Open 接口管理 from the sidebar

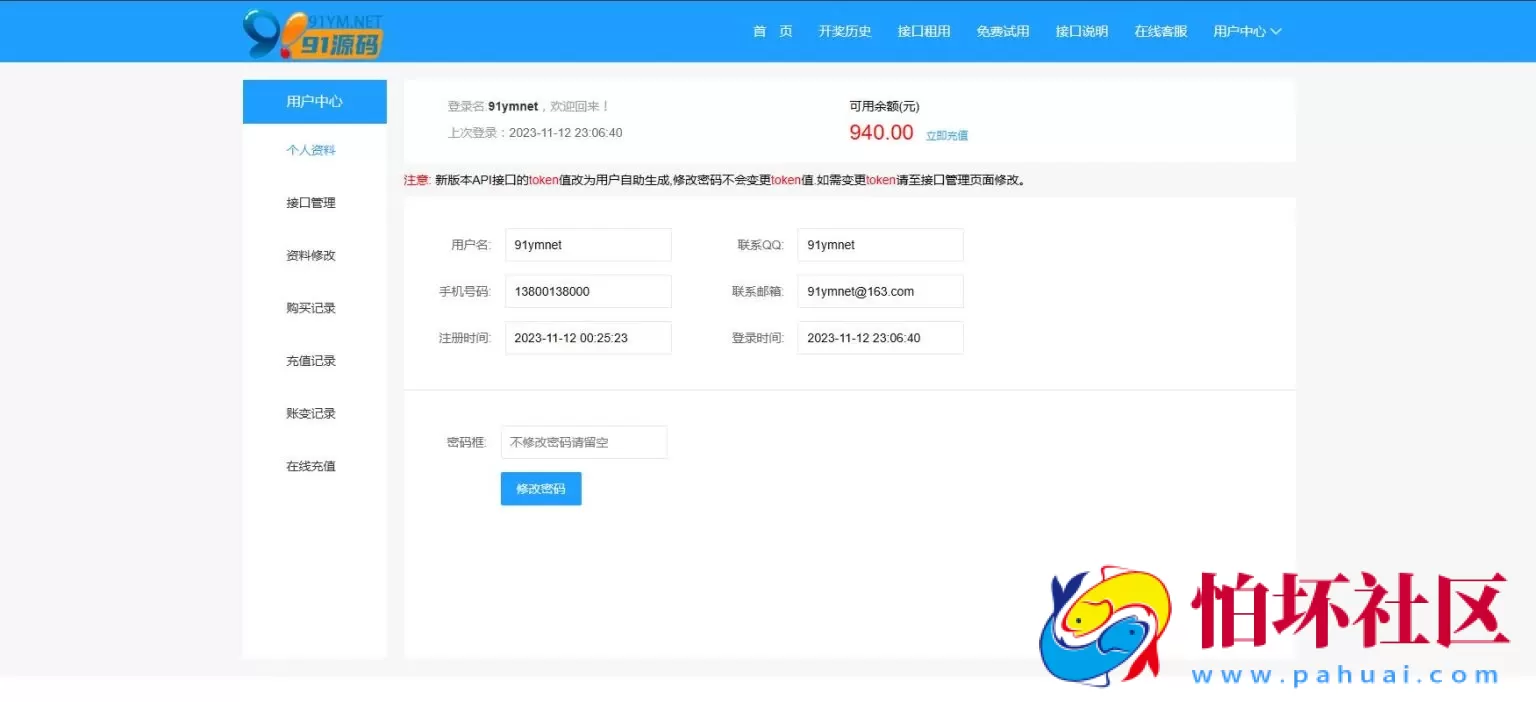coord(311,203)
